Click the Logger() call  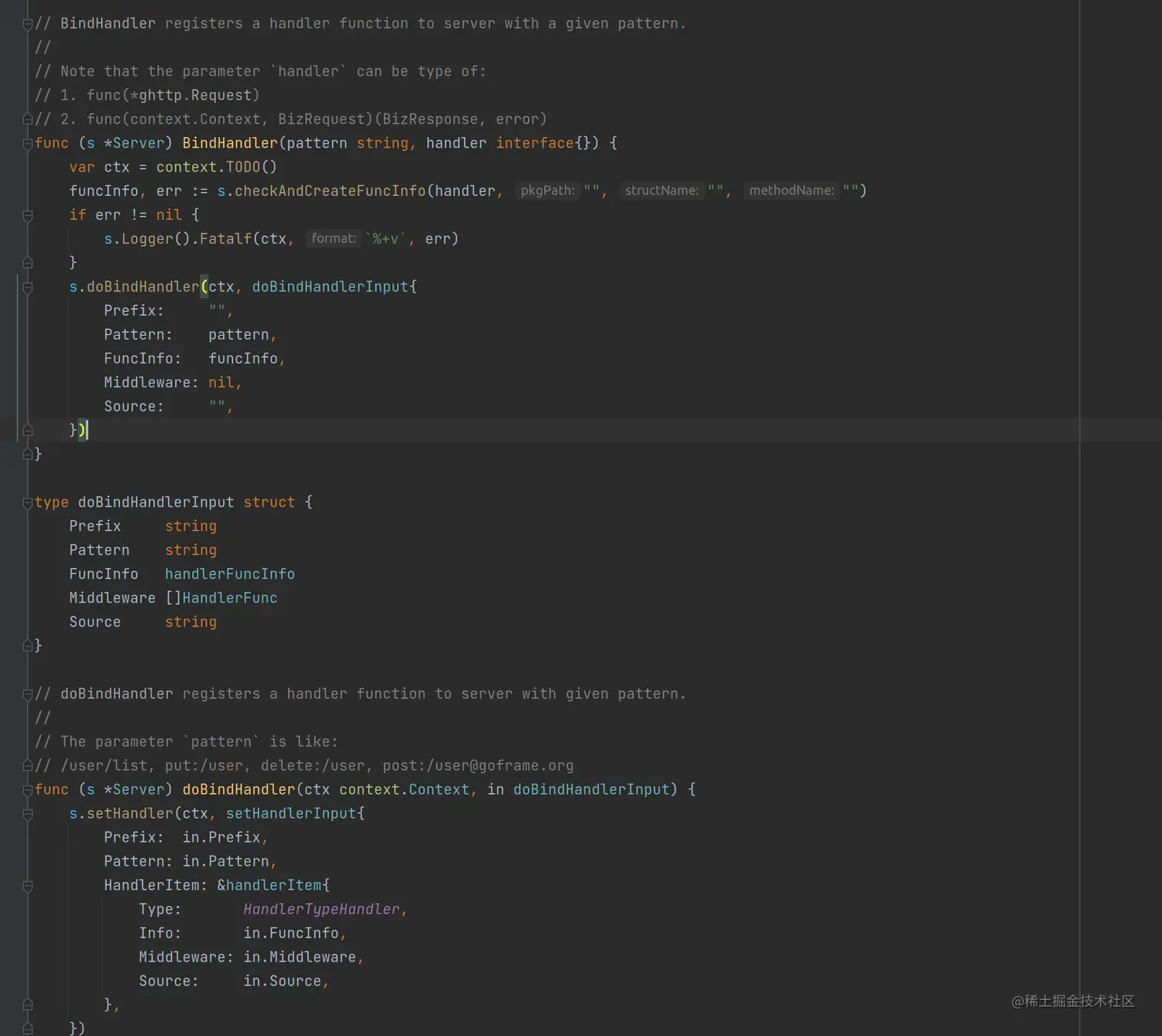click(x=155, y=239)
